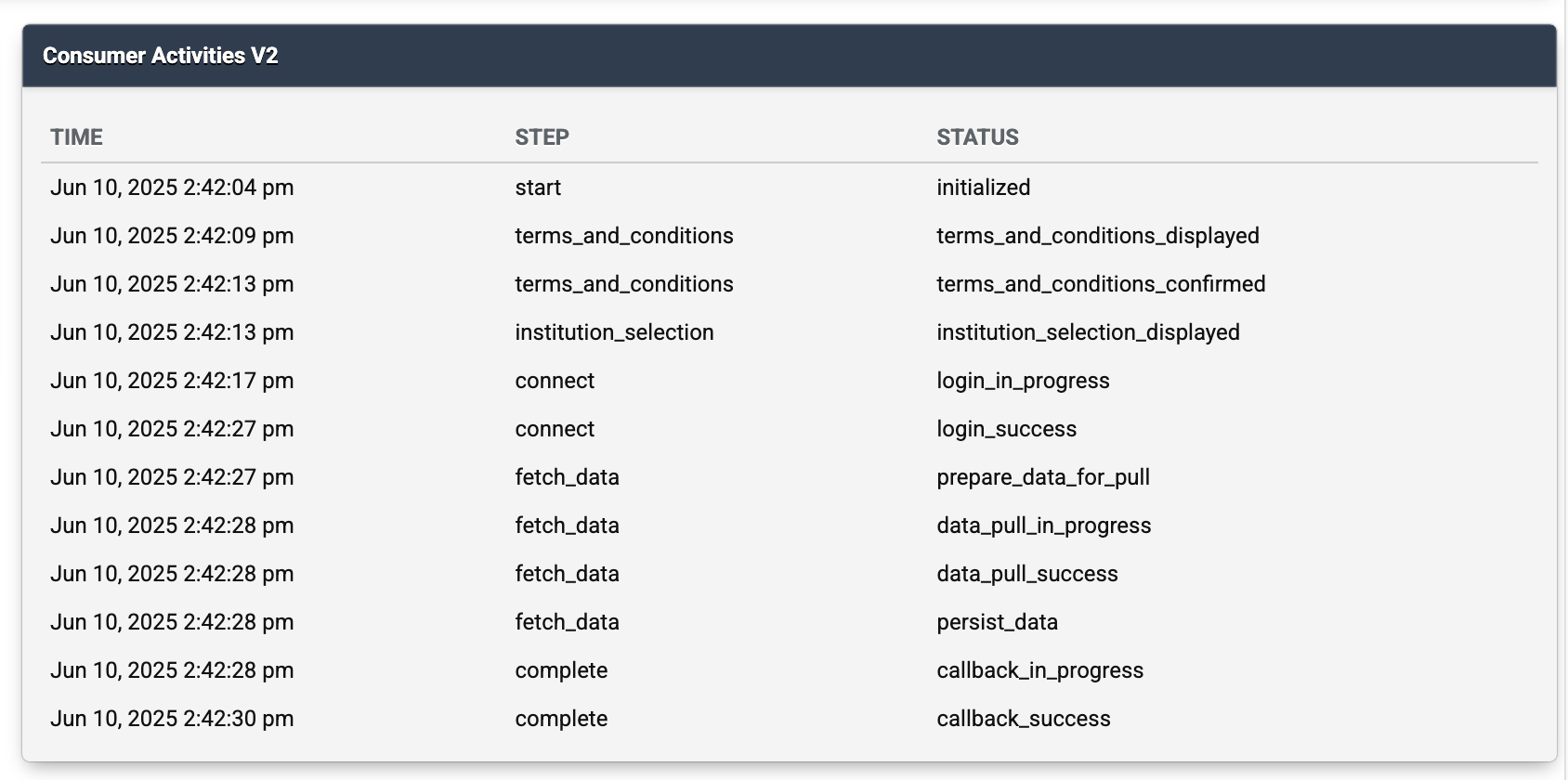Click the 'initialized' status cell
Viewport: 1568px width, 780px height.
pos(983,188)
